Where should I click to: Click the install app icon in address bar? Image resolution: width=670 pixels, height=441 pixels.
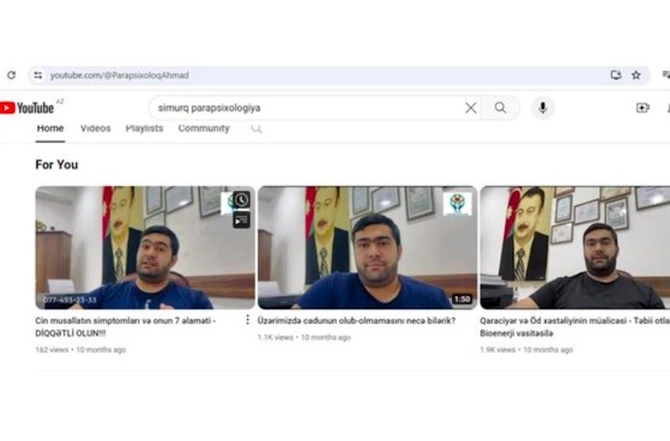(x=616, y=75)
